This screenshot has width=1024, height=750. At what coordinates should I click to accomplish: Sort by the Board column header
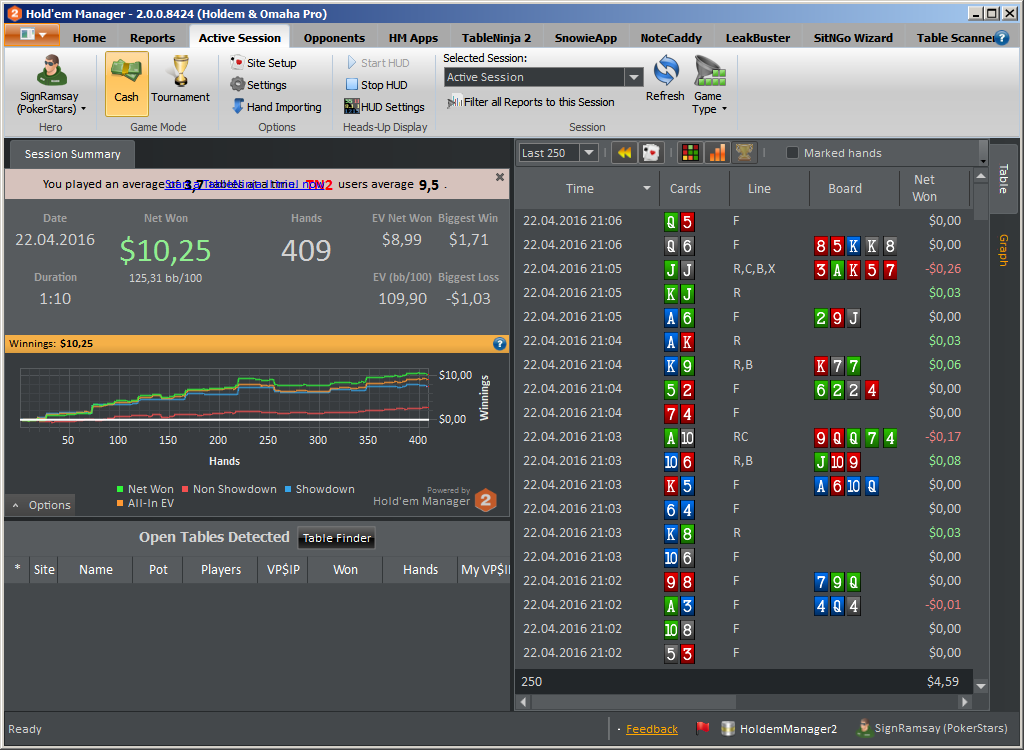[854, 188]
